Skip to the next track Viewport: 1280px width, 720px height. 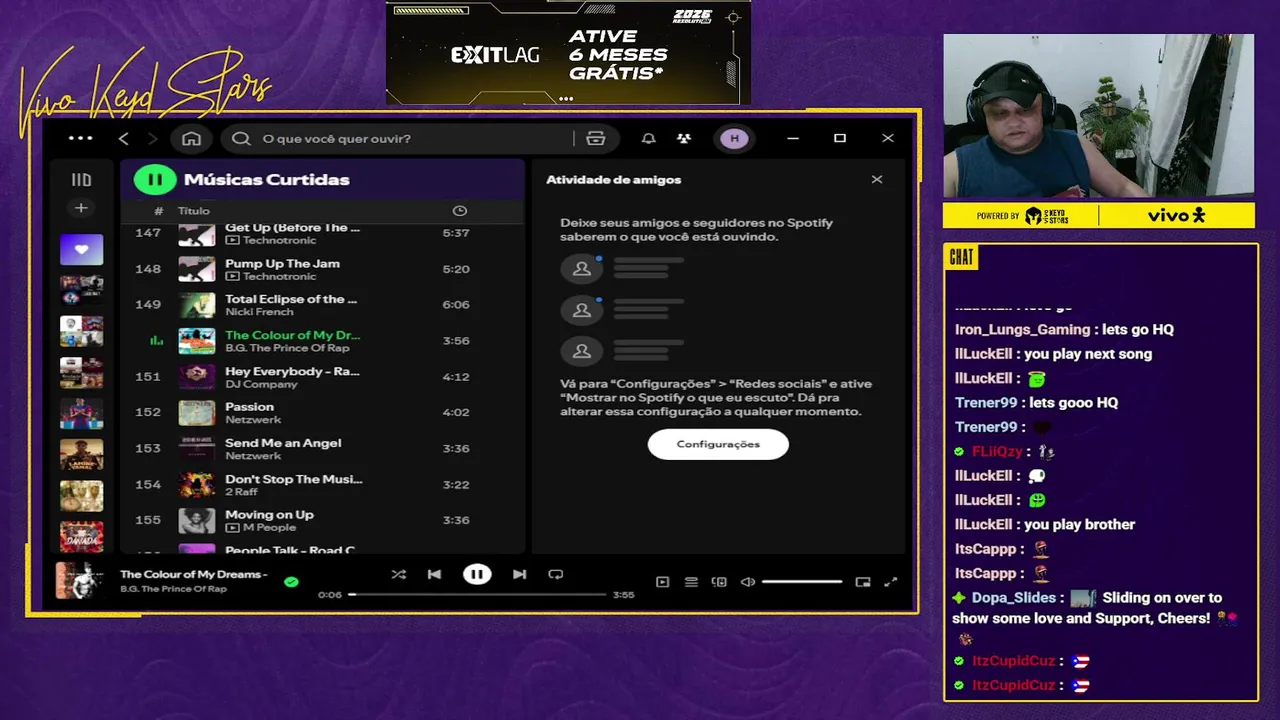[519, 574]
